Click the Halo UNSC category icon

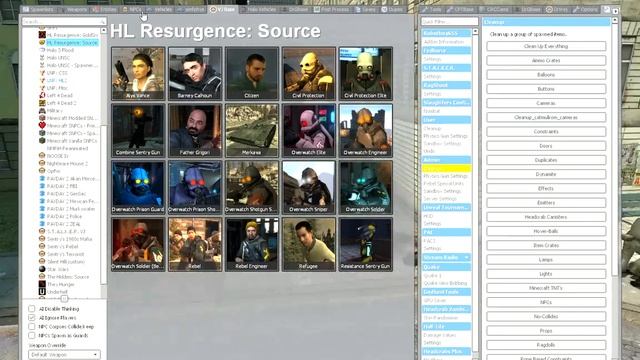pyautogui.click(x=42, y=58)
